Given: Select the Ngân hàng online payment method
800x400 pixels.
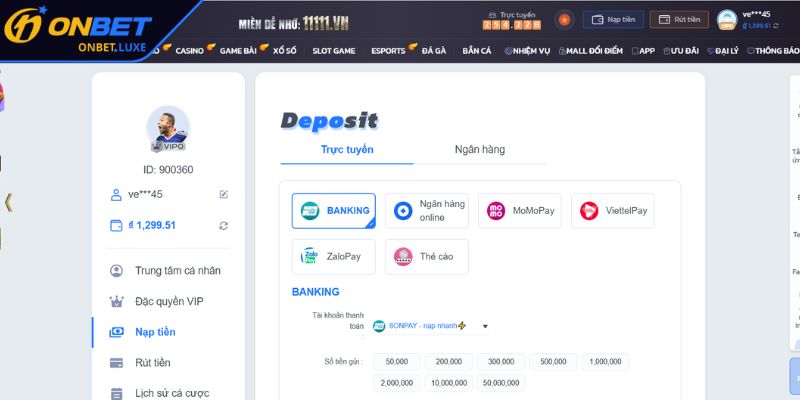Looking at the screenshot, I should (x=427, y=211).
